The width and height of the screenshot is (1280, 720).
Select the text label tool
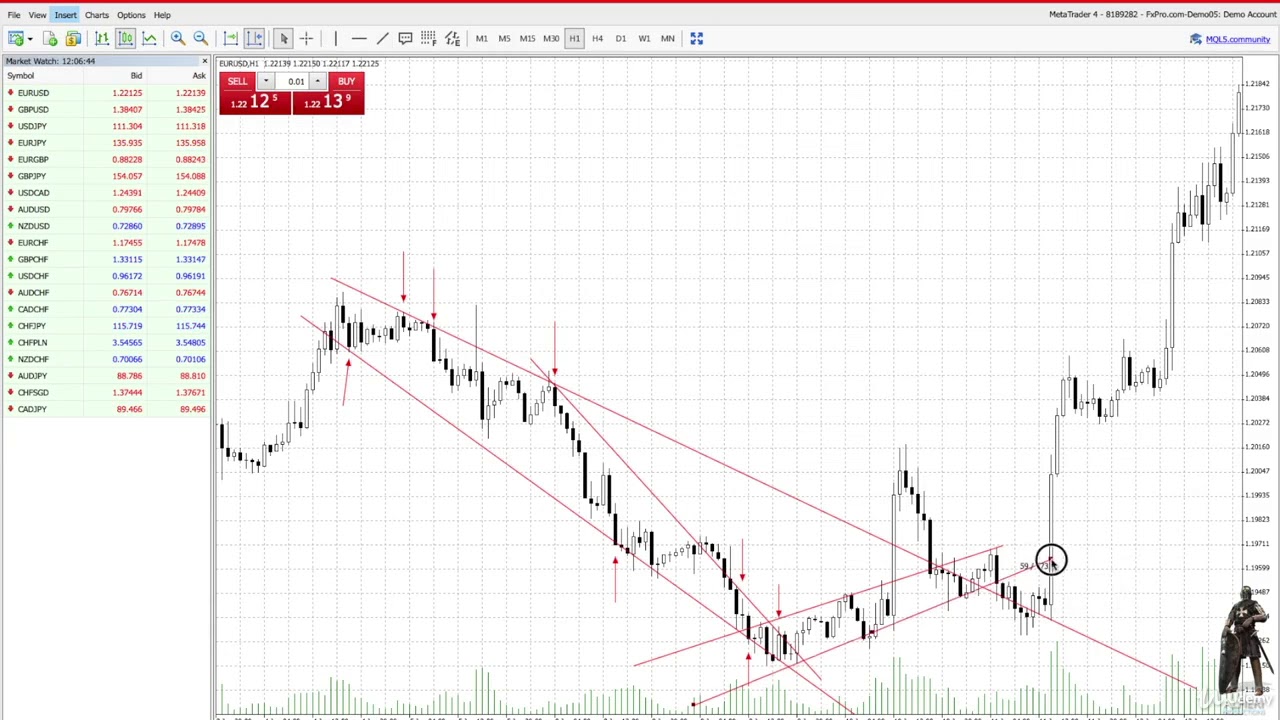(x=405, y=38)
